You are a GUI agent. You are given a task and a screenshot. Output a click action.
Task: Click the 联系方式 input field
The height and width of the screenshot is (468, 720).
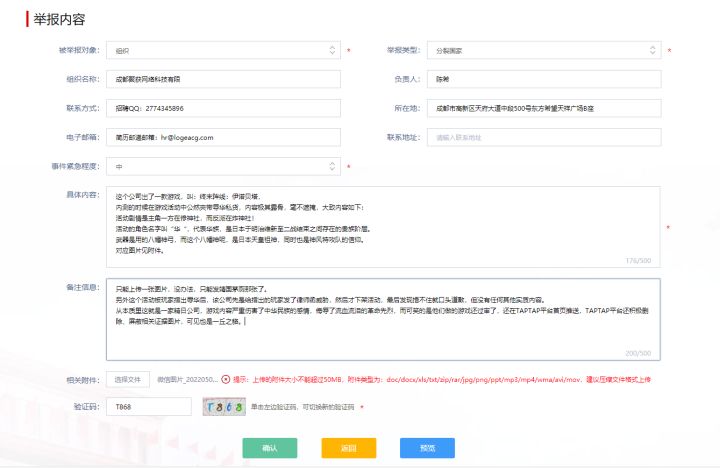pos(223,108)
